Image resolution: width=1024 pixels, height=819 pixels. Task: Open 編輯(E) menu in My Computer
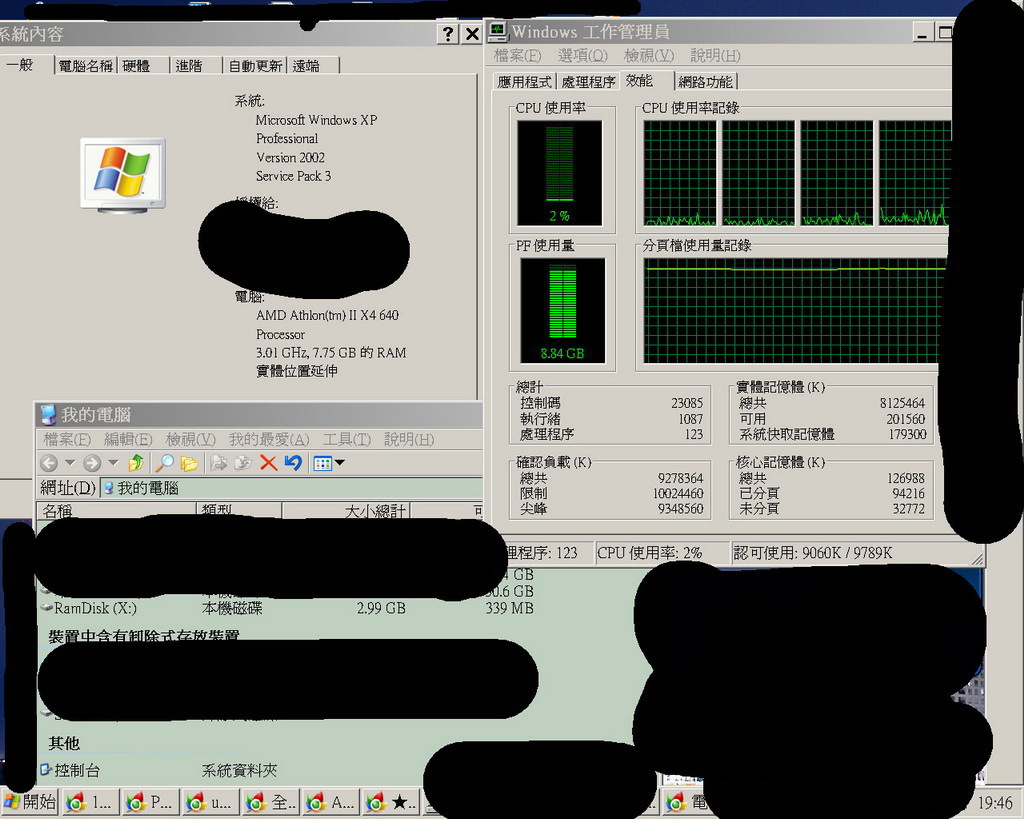(129, 440)
